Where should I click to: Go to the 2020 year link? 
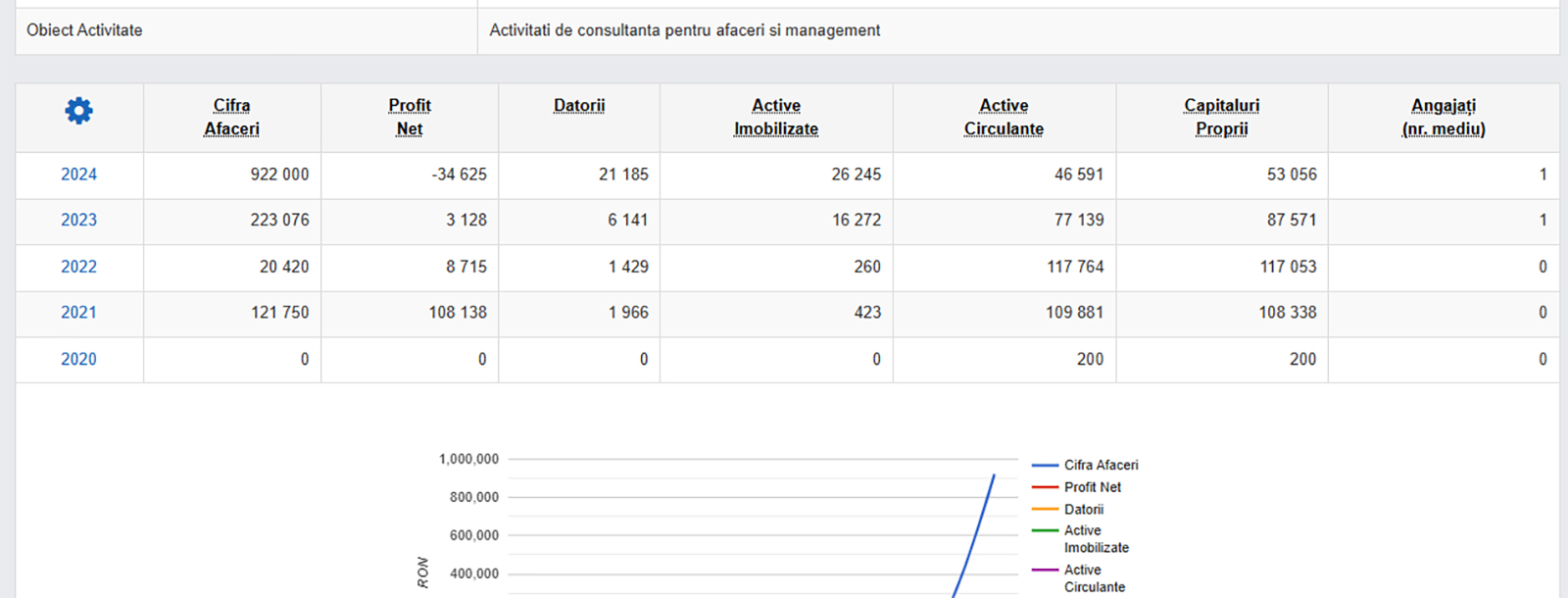coord(78,360)
